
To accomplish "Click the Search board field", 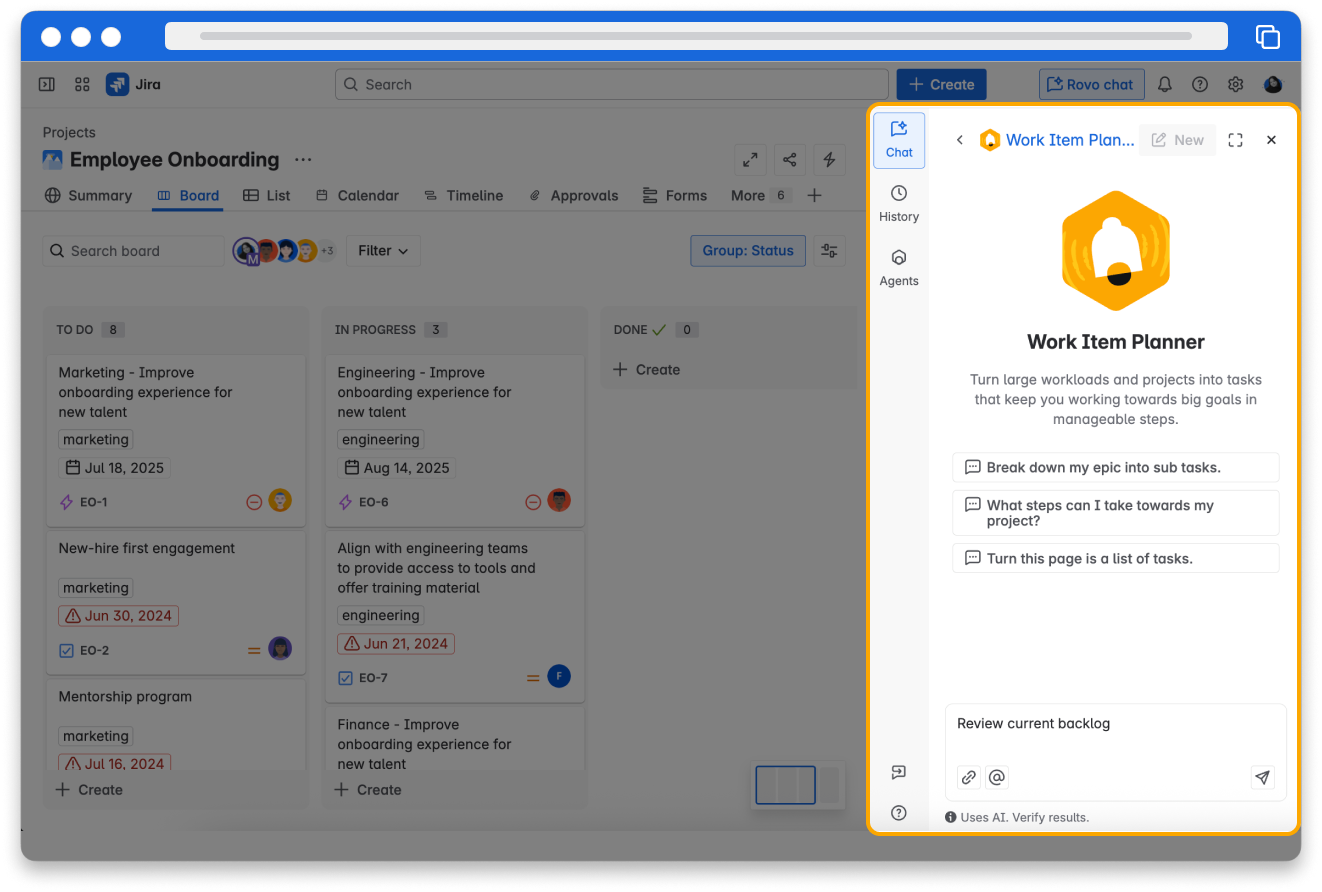I will pos(133,251).
